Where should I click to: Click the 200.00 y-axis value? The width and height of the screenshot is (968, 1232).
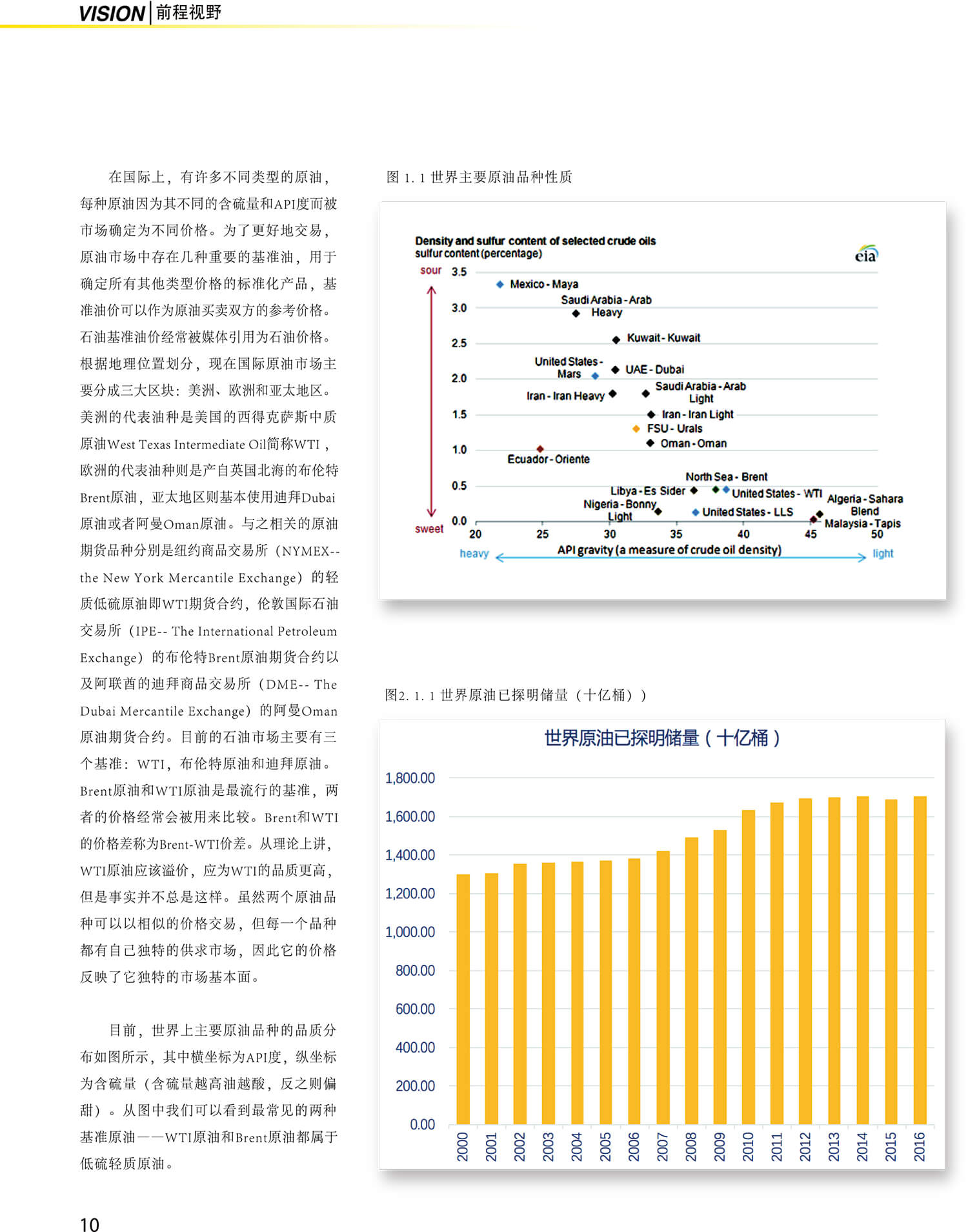415,1086
